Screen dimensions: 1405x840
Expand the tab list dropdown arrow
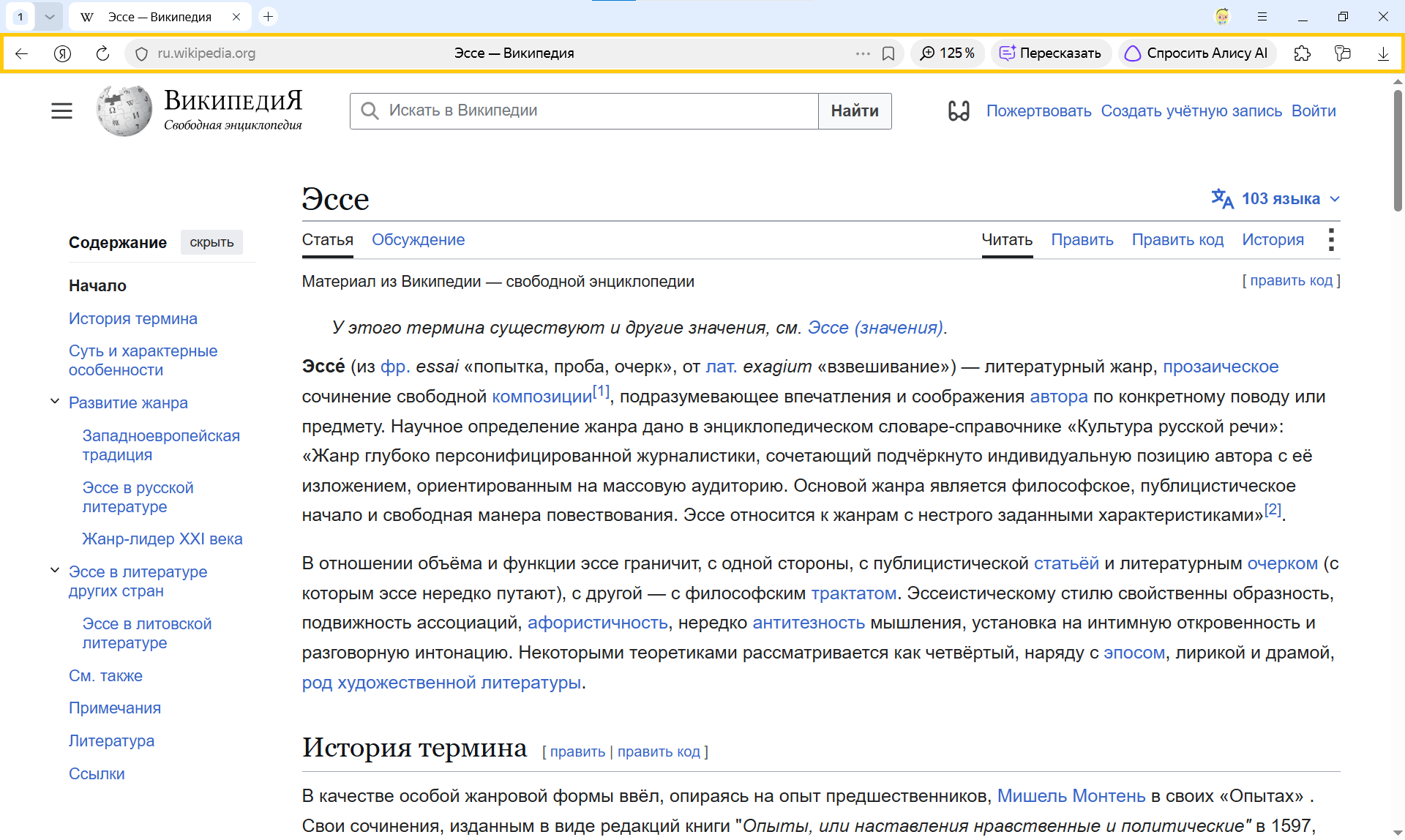(x=50, y=17)
